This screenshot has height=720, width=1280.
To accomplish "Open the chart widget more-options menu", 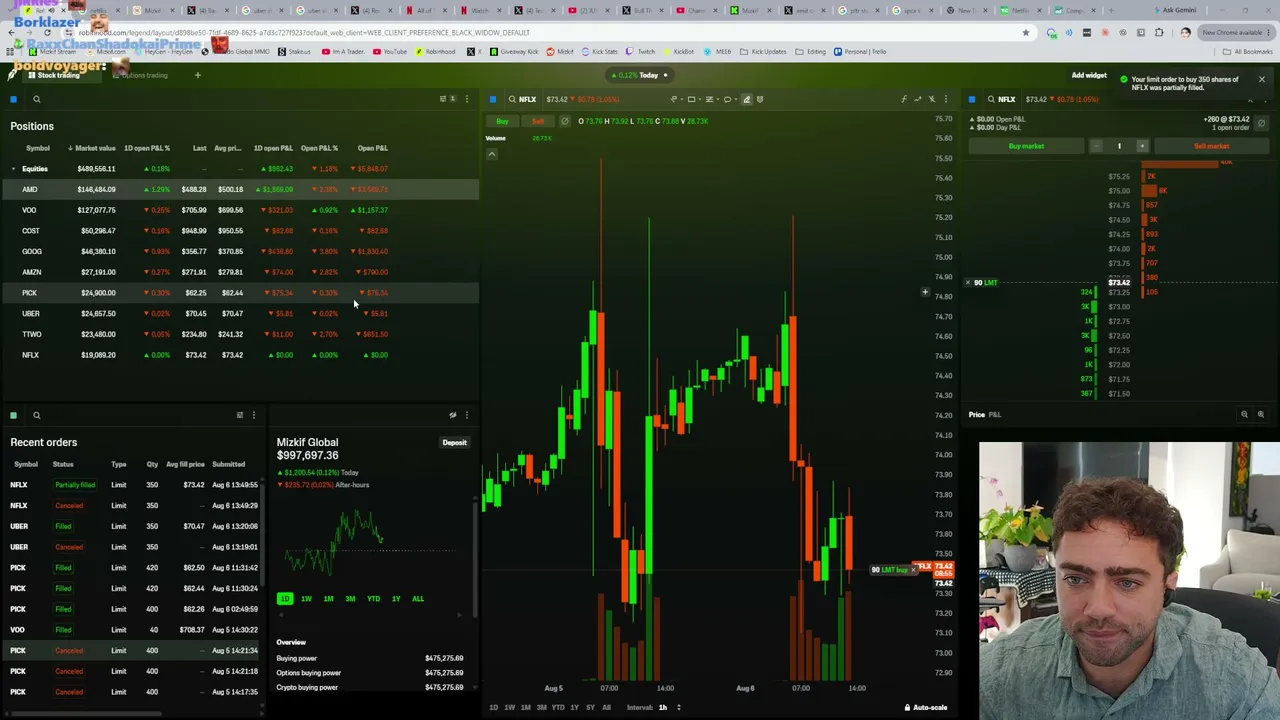I will [945, 99].
